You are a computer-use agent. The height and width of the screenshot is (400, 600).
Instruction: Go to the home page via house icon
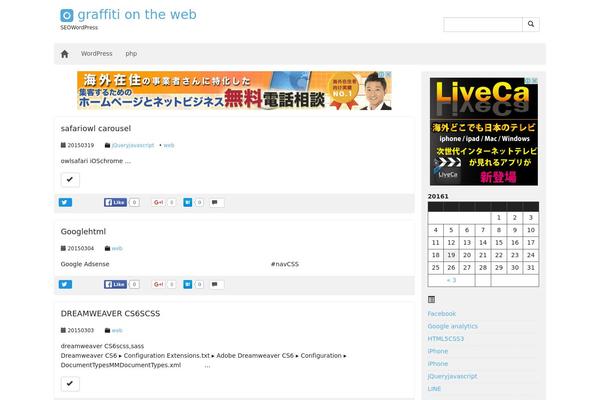(65, 54)
